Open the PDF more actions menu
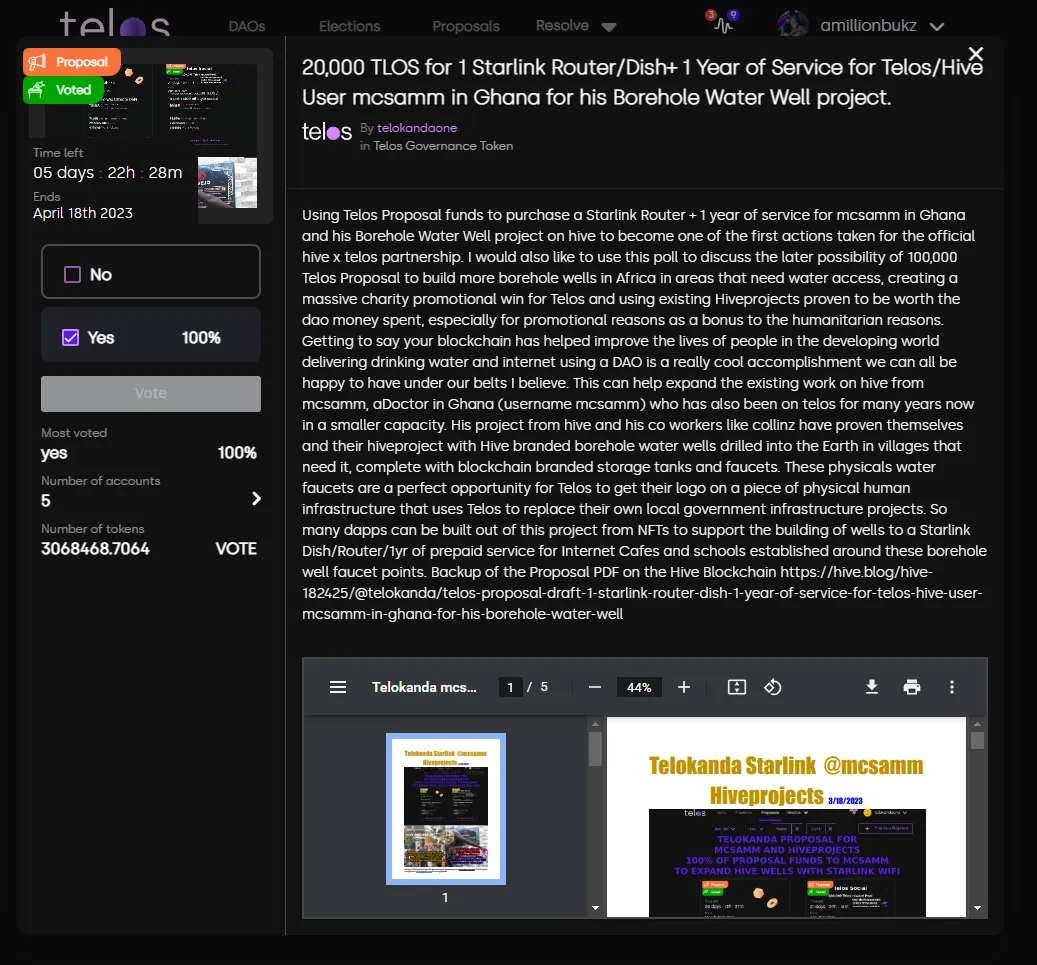1037x965 pixels. tap(952, 687)
